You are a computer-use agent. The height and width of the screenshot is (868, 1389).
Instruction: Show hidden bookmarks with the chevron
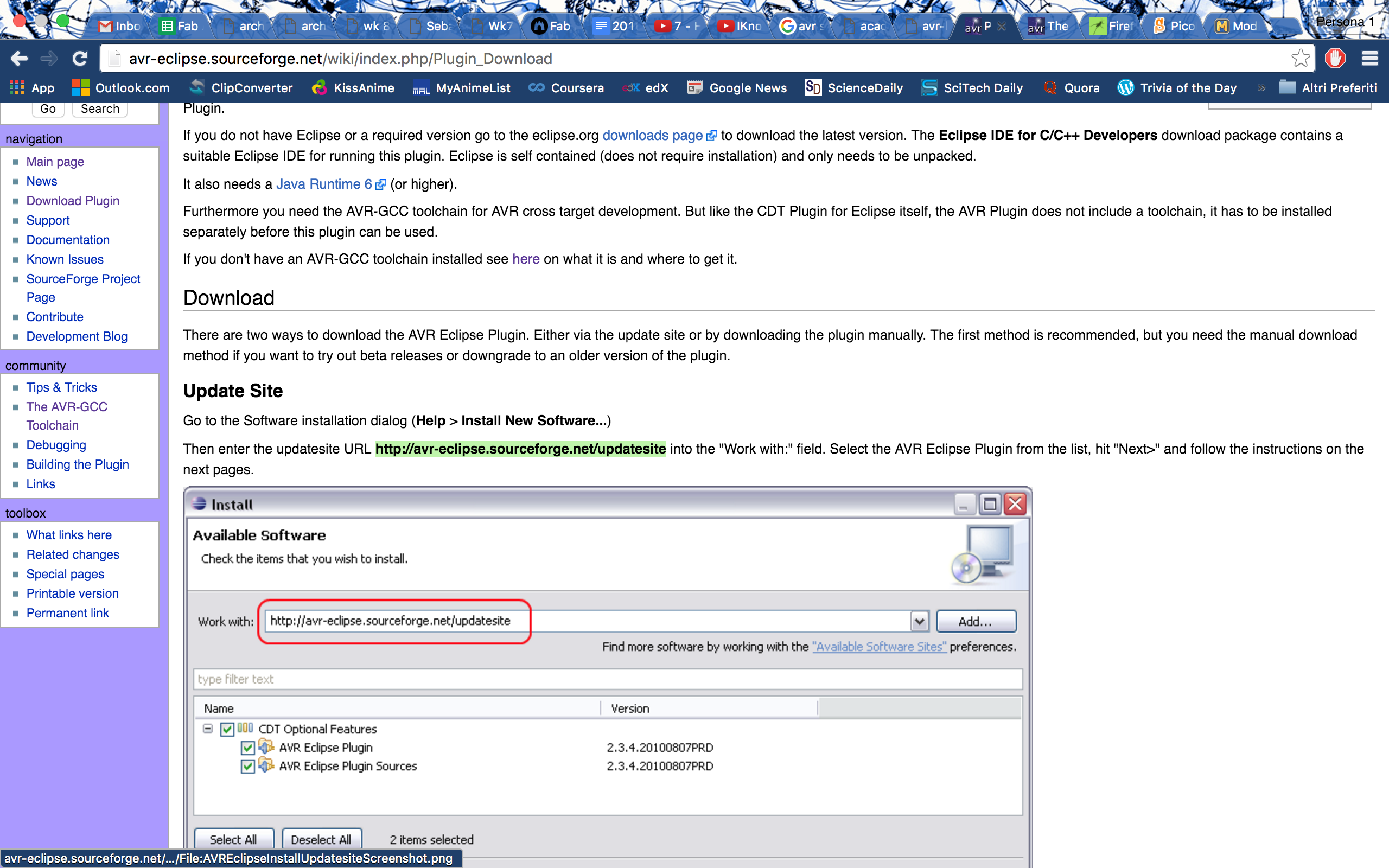point(1261,88)
